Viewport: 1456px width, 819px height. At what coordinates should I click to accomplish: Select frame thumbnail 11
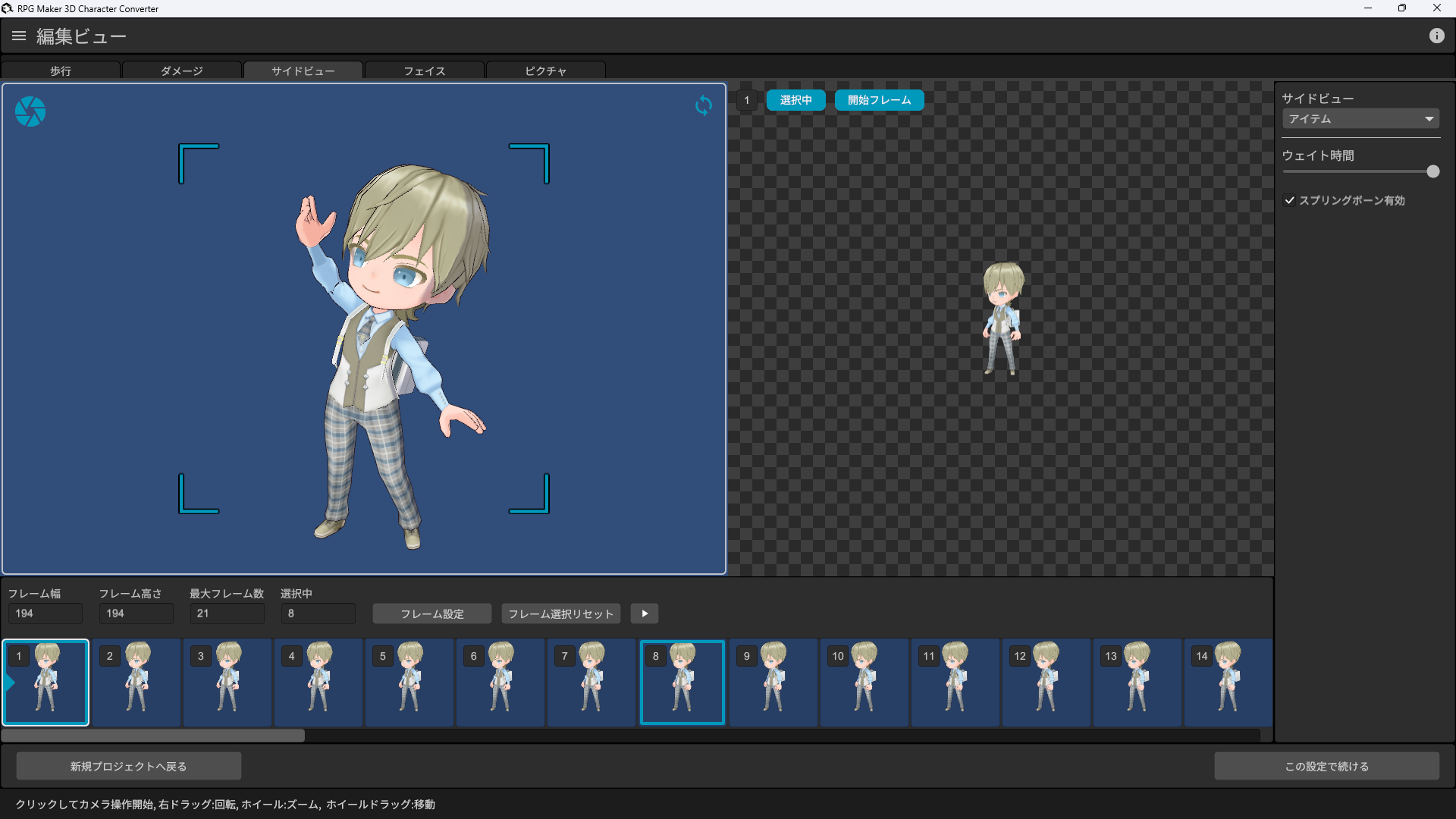[955, 682]
